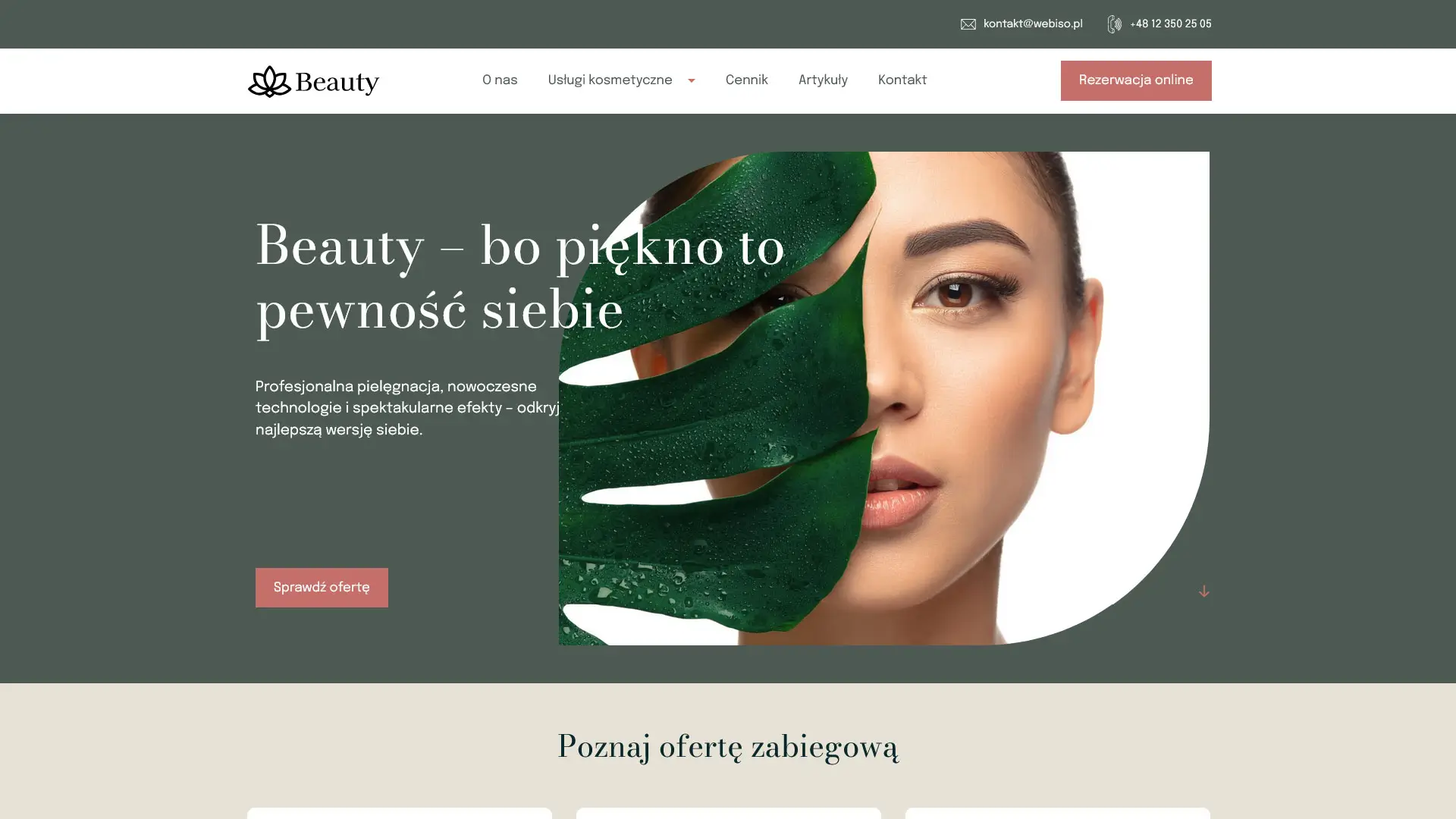
Task: Click the scroll-down arrow icon
Action: click(x=1203, y=591)
